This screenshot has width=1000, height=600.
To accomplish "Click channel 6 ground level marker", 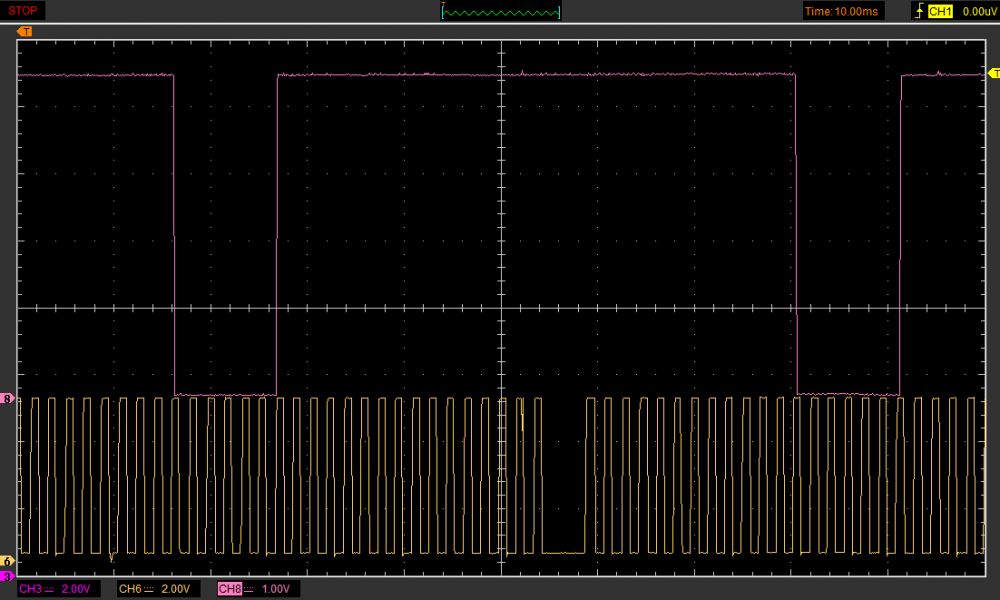I will [9, 561].
